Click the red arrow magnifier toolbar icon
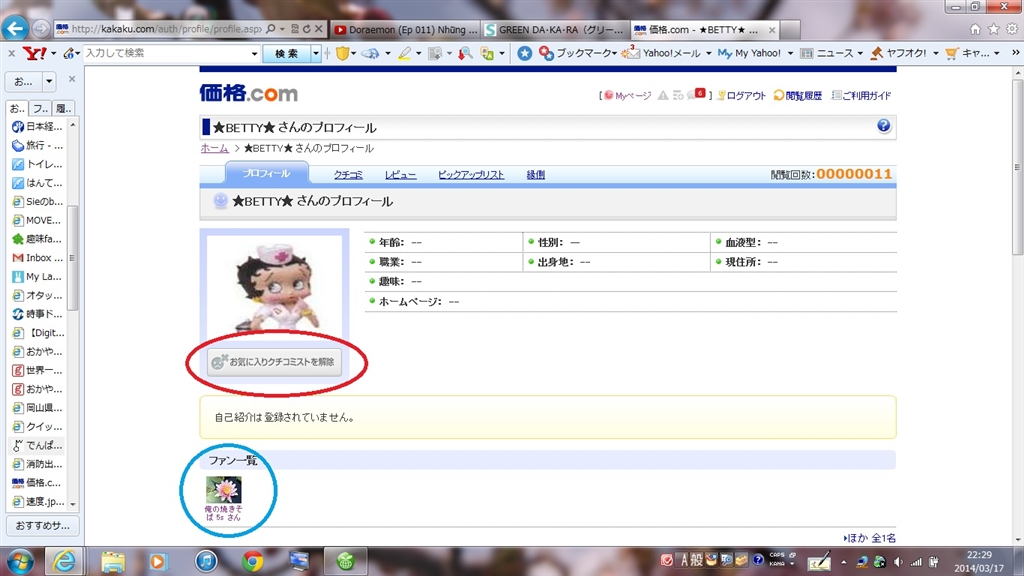 click(x=465, y=53)
